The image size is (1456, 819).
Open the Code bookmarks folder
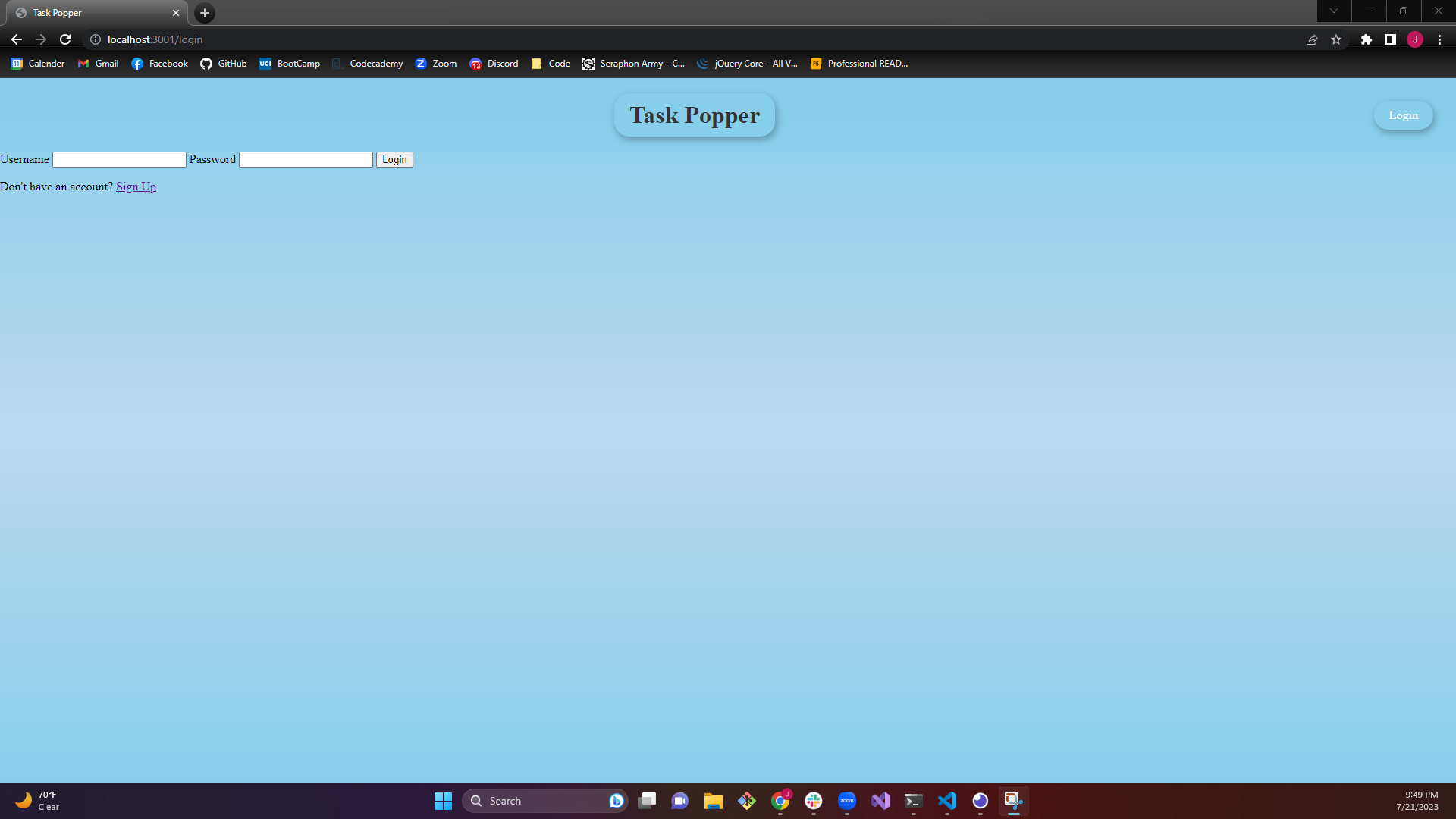(551, 64)
